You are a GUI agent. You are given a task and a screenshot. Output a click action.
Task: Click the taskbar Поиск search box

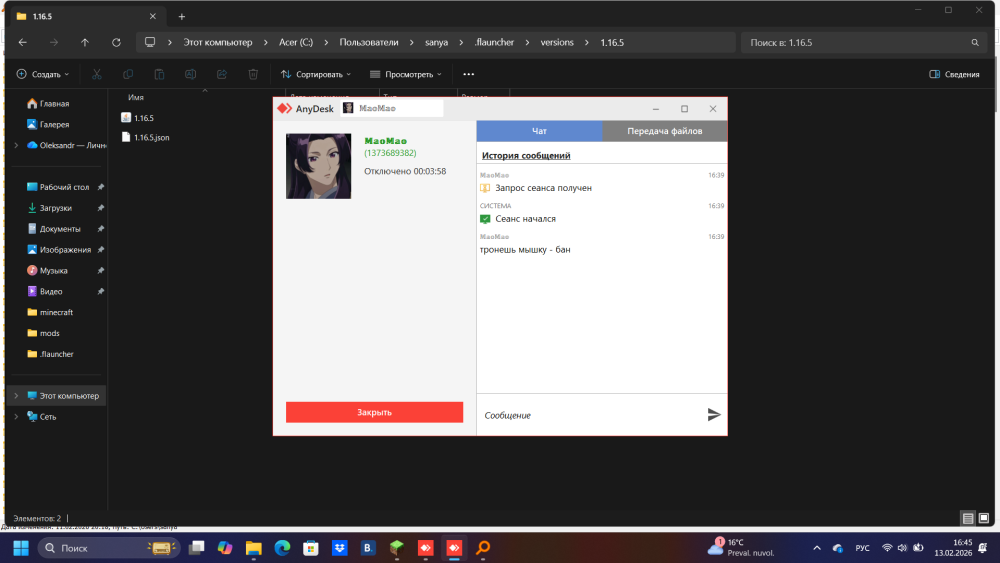tap(109, 548)
